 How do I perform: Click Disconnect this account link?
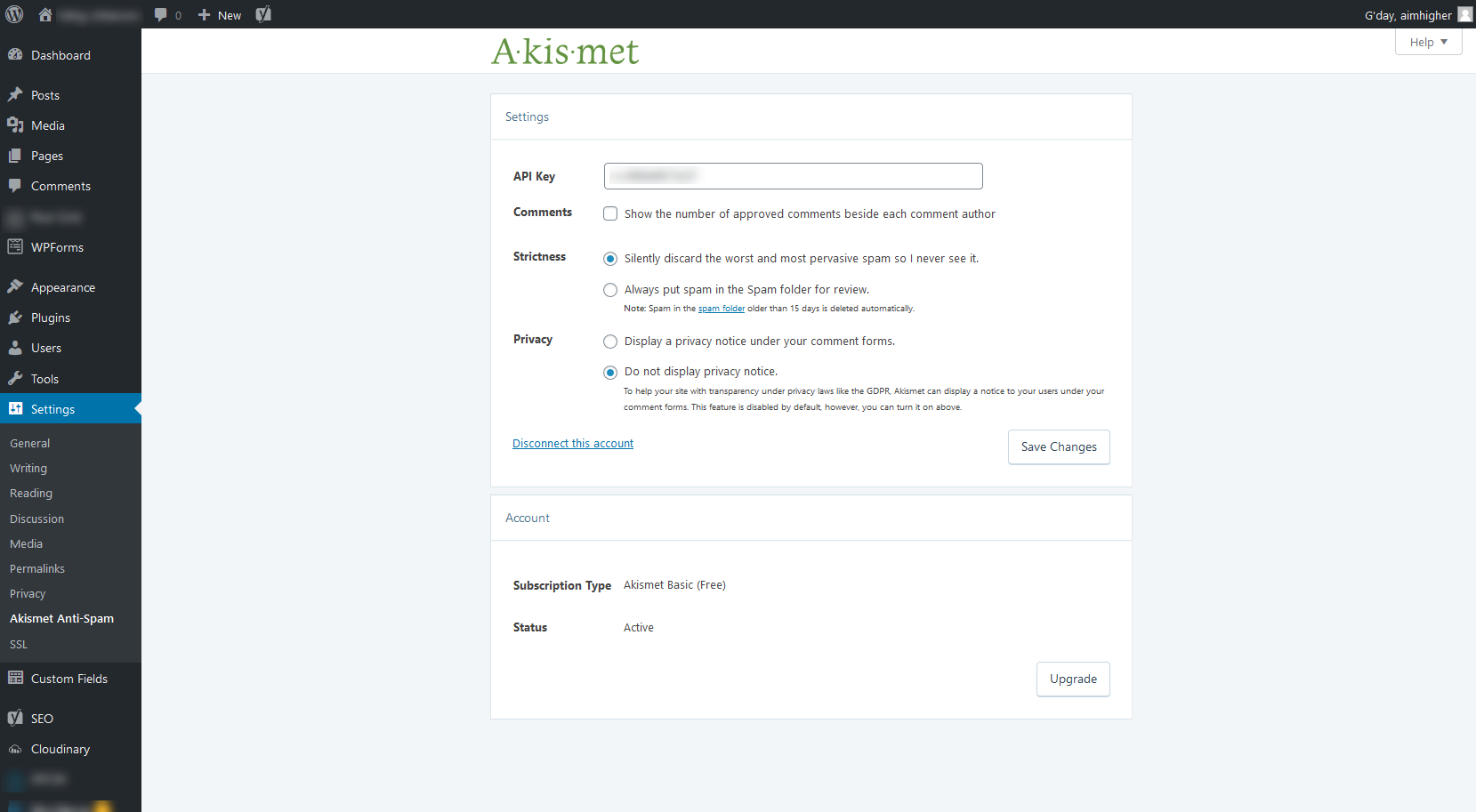573,443
